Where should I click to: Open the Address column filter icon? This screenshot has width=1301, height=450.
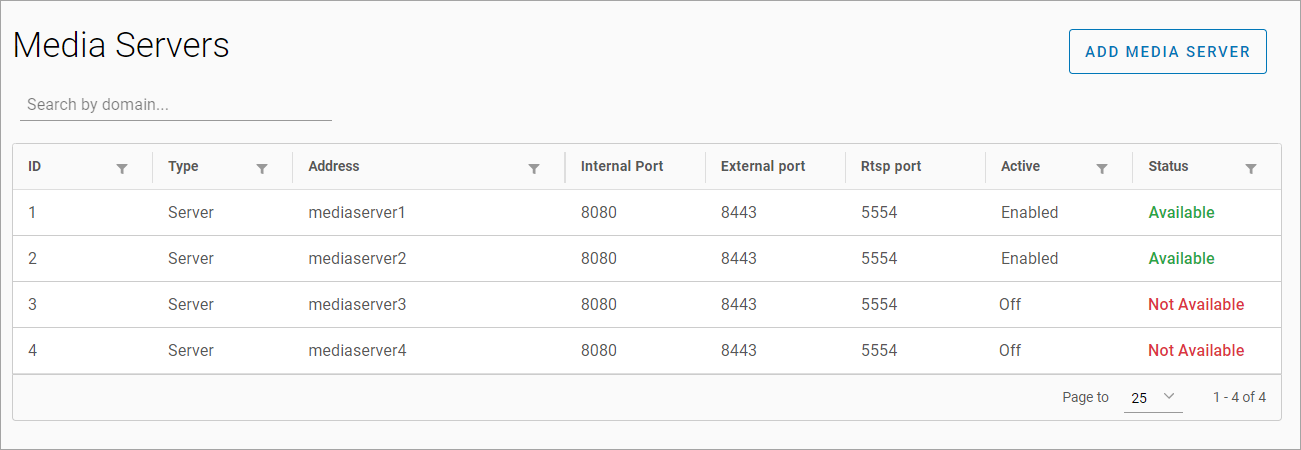click(x=534, y=169)
